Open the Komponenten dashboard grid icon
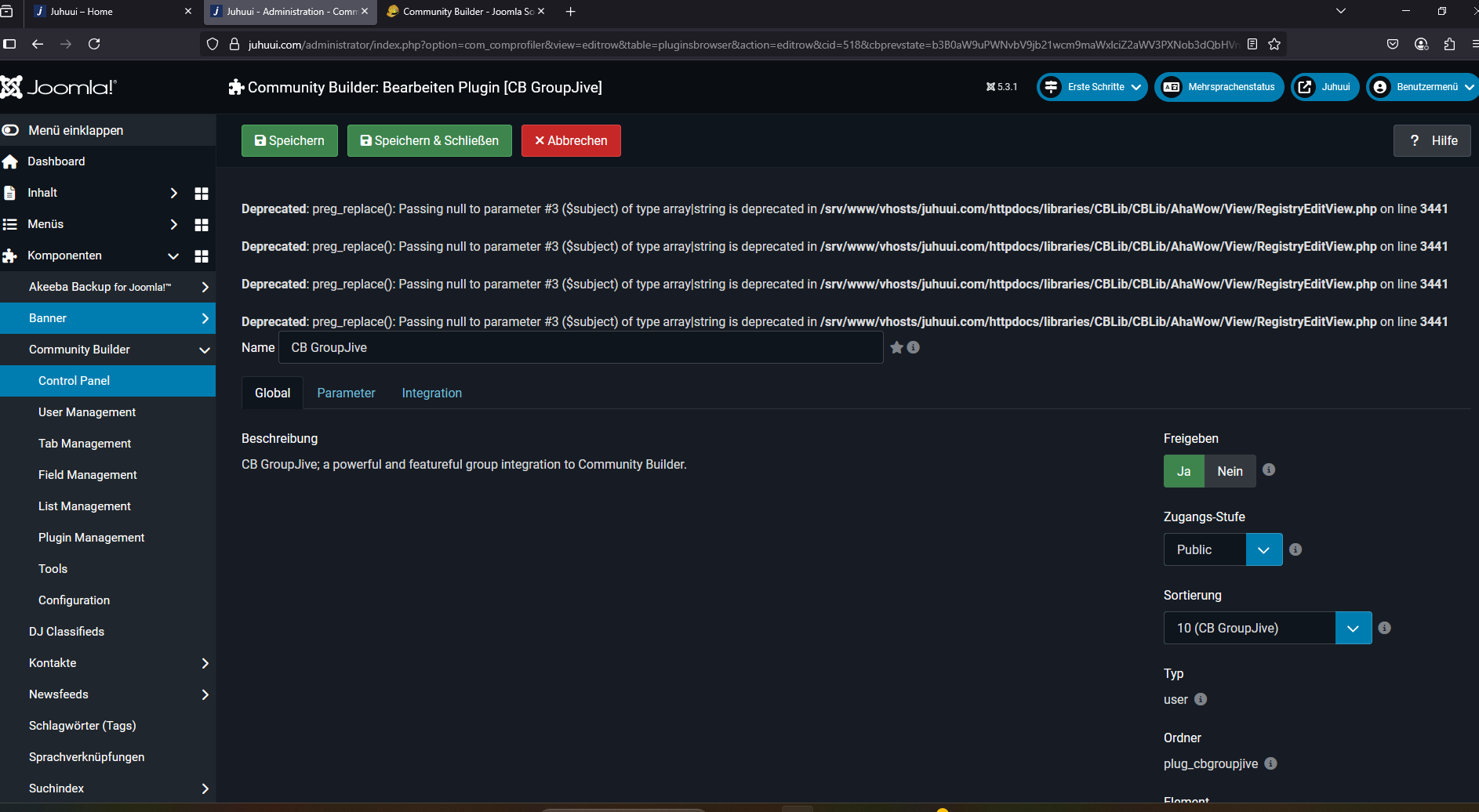 coord(202,256)
